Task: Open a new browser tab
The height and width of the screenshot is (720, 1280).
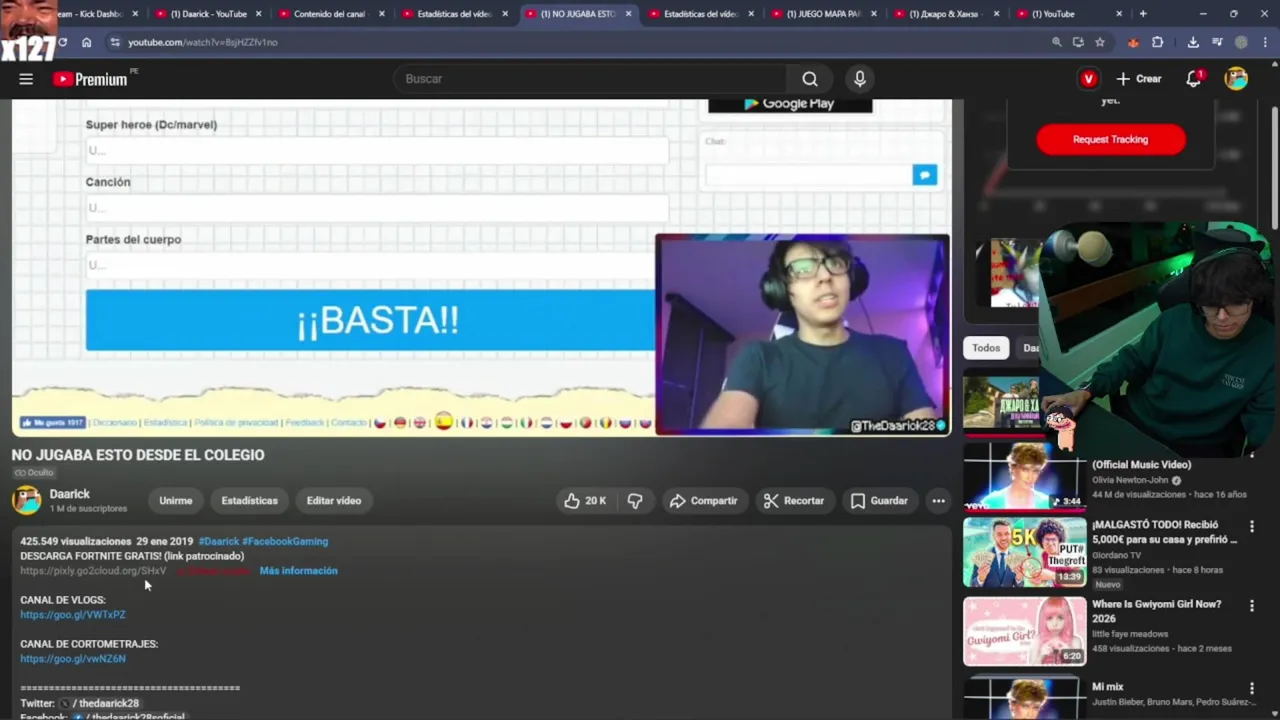Action: click(x=1143, y=14)
